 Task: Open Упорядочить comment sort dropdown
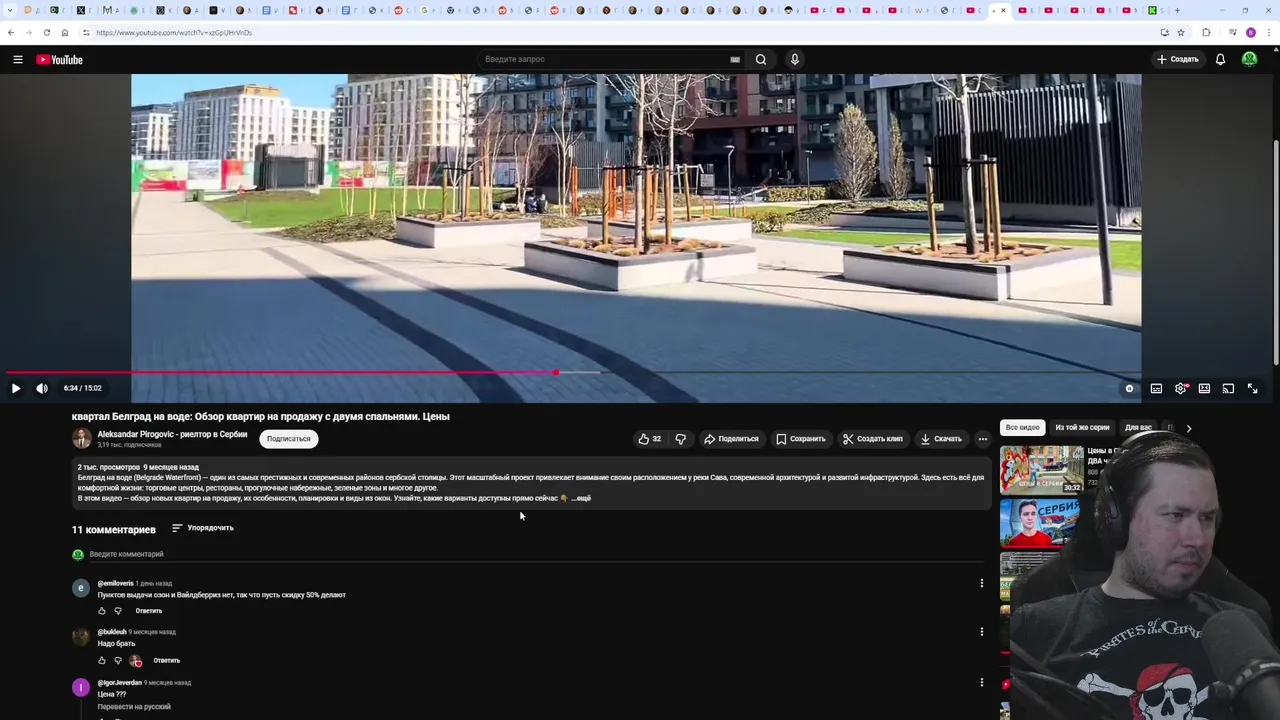pos(203,528)
